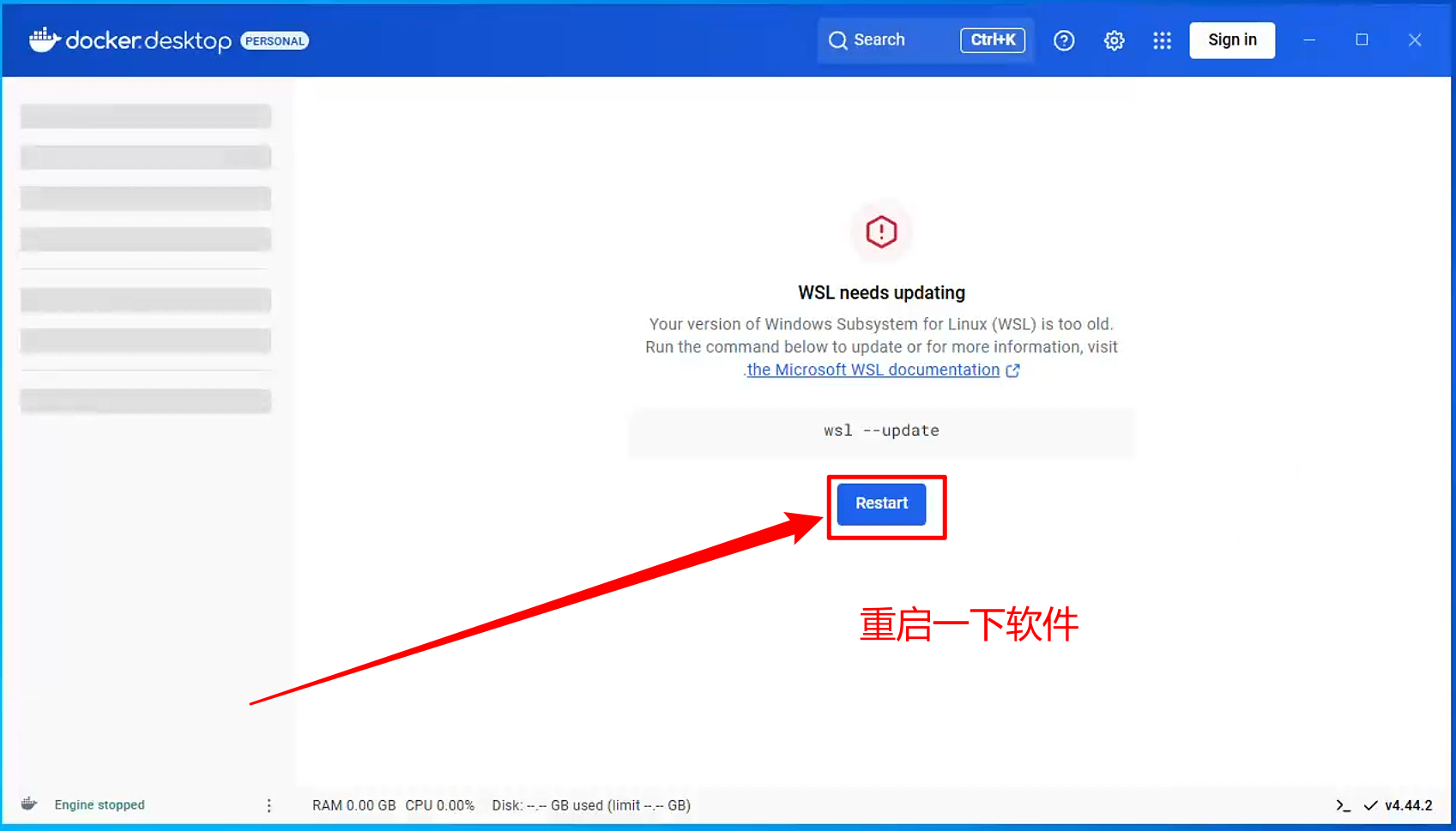1456x831 pixels.
Task: Open the Engine stopped three-dot menu
Action: pyautogui.click(x=269, y=805)
